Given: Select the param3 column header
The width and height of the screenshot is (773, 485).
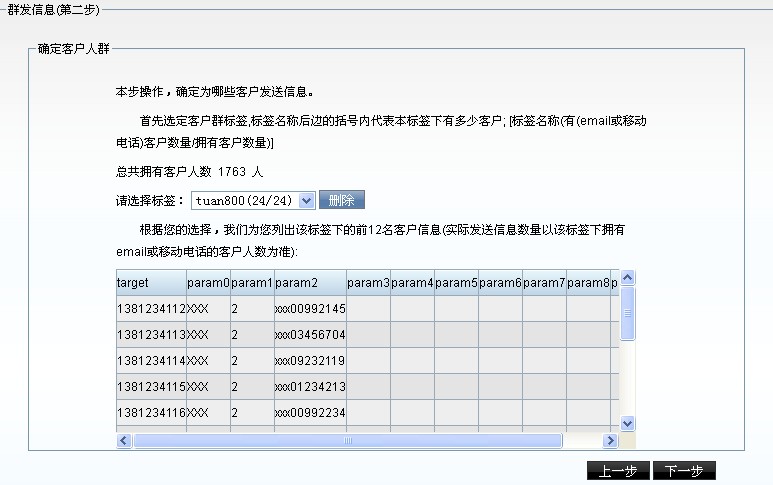Looking at the screenshot, I should tap(368, 283).
